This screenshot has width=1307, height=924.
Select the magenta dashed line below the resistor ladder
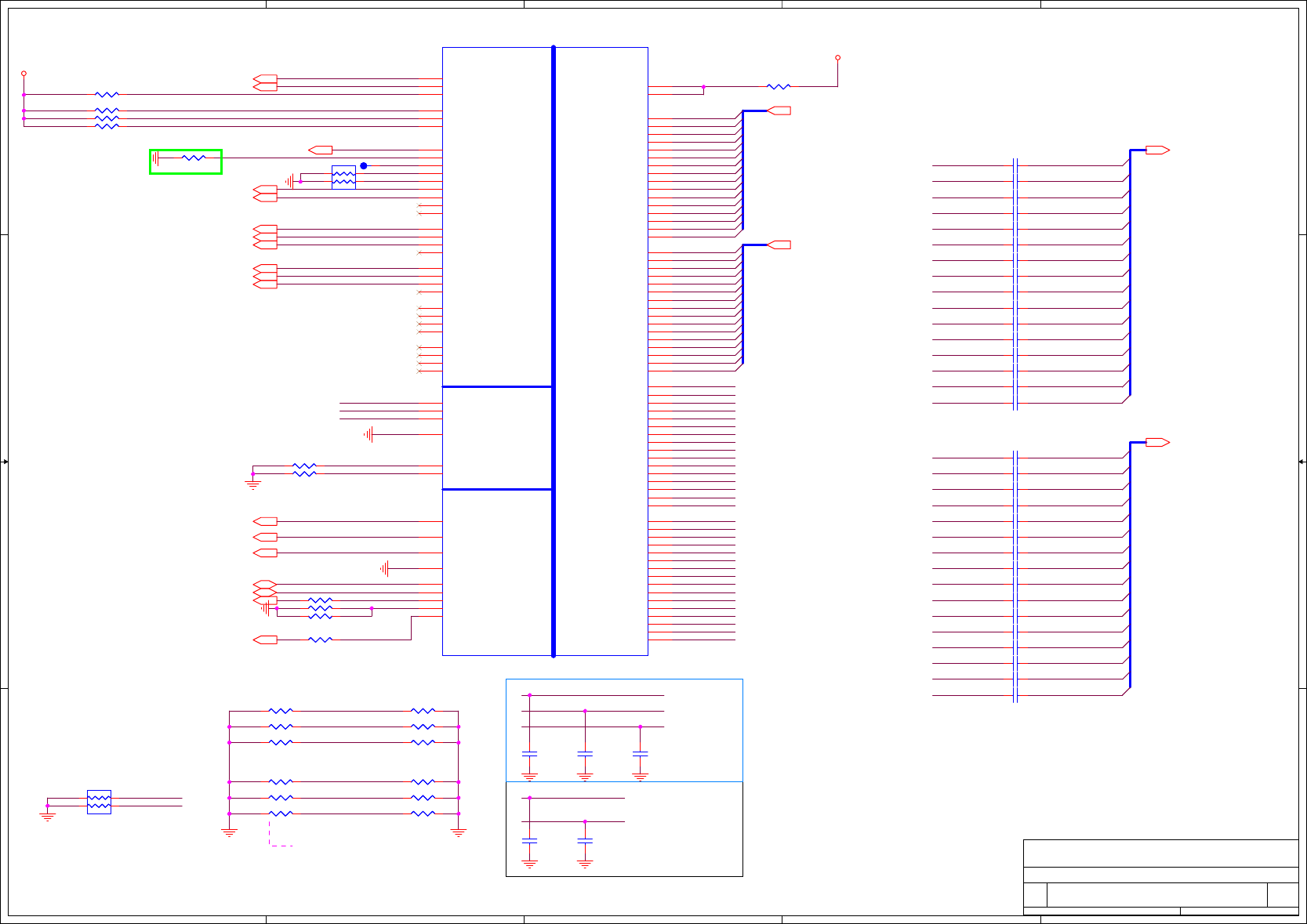click(281, 833)
